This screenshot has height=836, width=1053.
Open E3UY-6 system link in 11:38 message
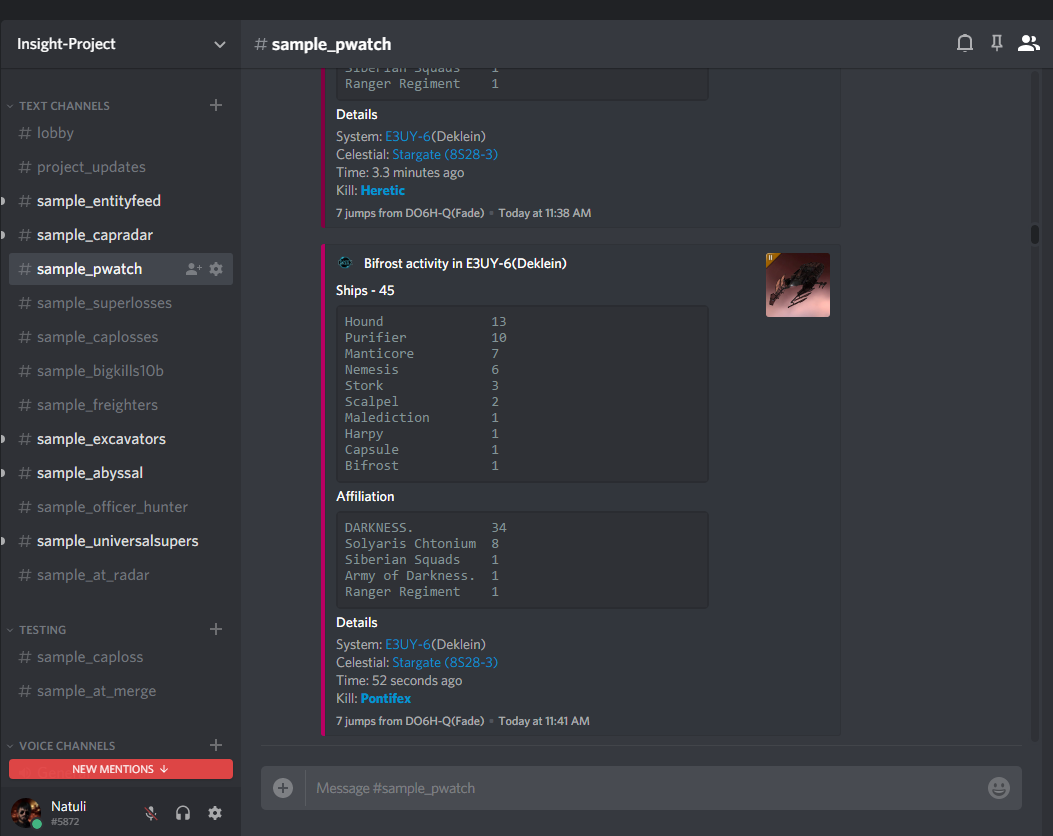pos(408,136)
